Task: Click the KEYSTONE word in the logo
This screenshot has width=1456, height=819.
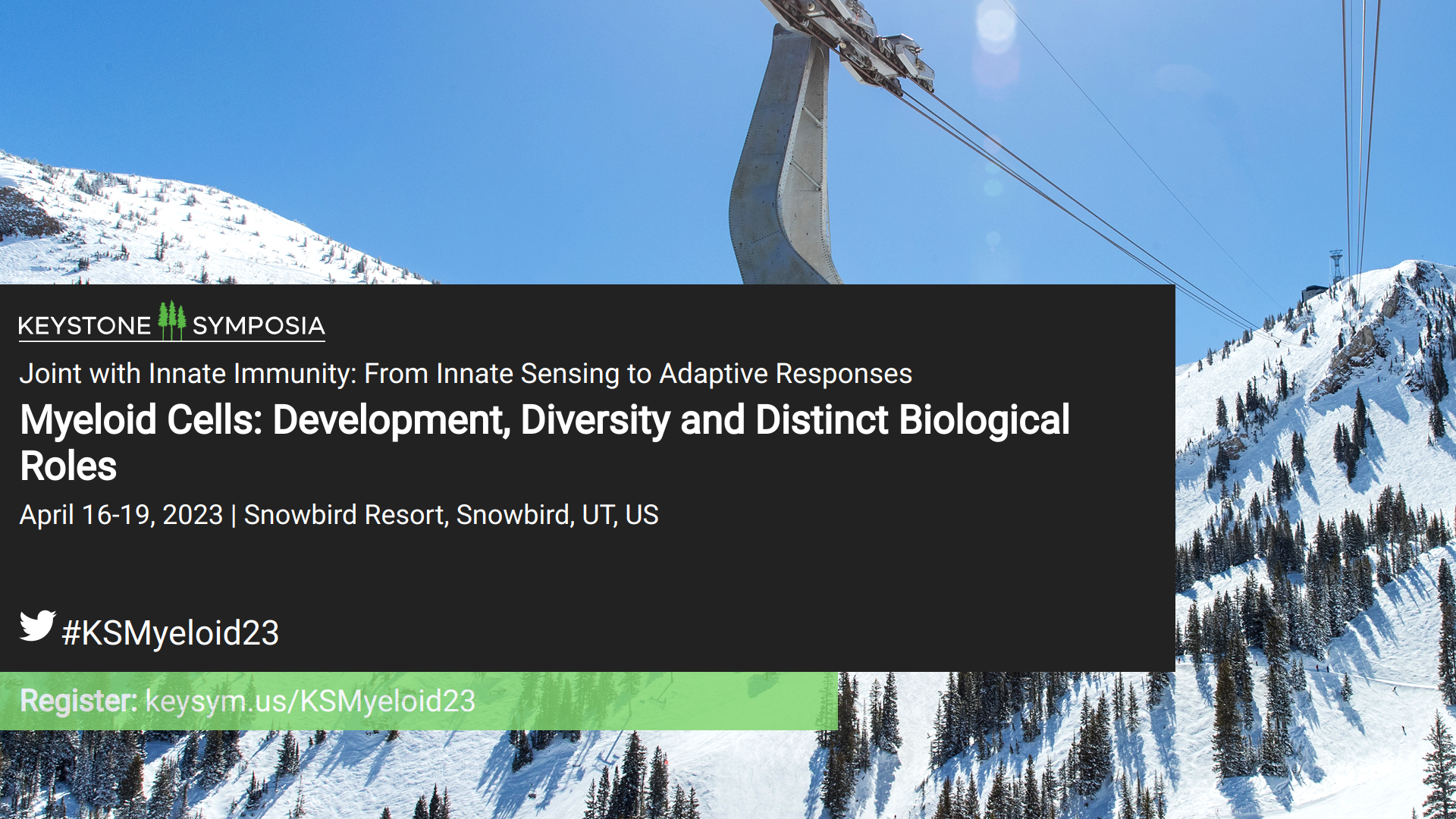Action: pos(84,326)
